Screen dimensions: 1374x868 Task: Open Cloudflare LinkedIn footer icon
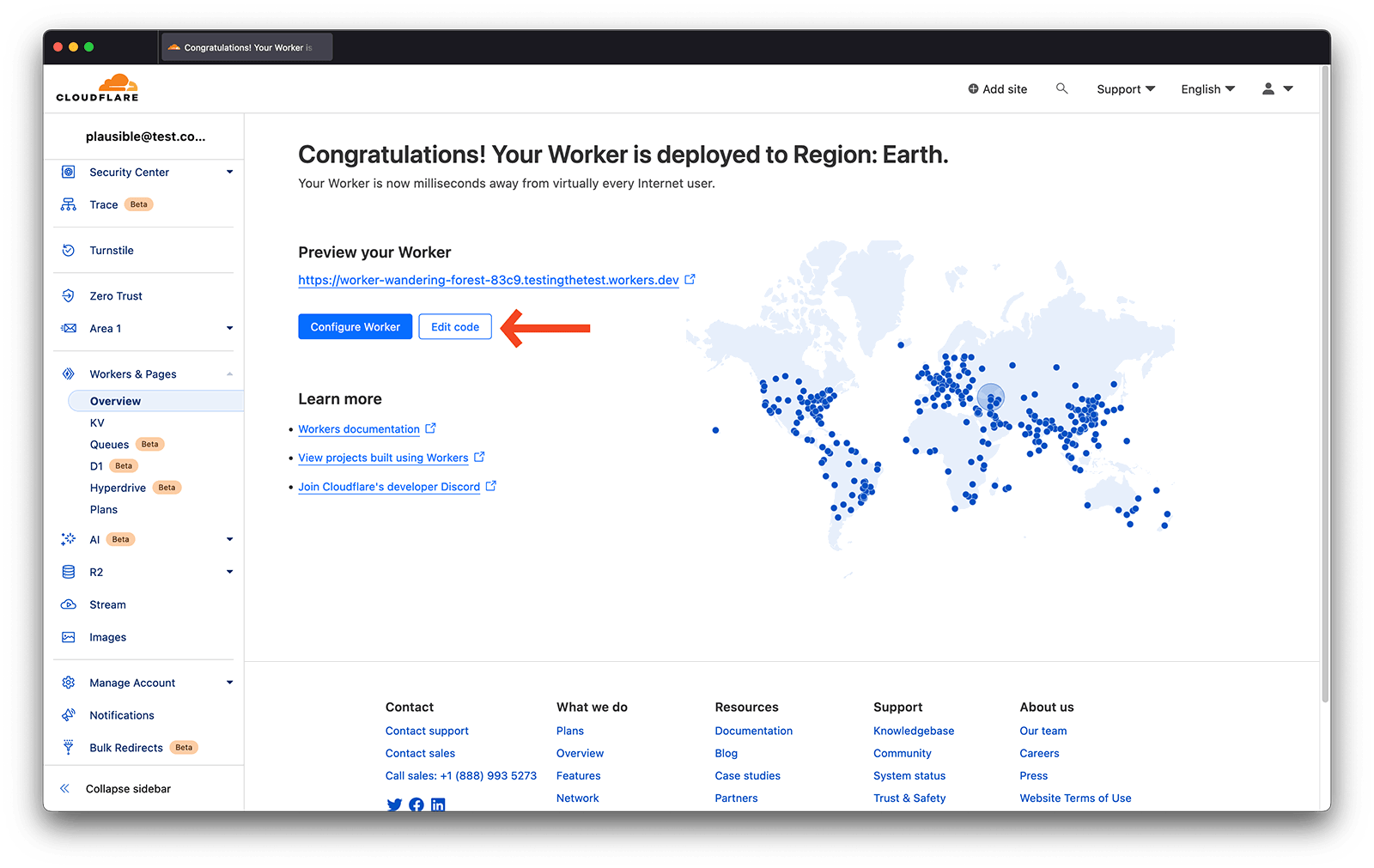coord(438,804)
